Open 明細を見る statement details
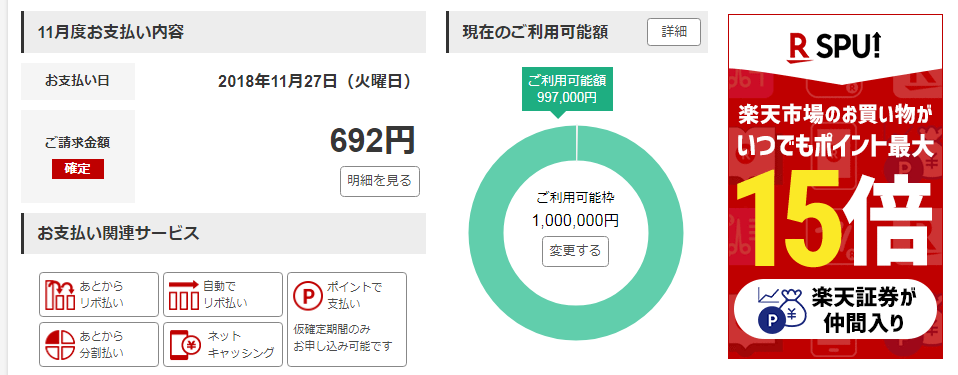Image resolution: width=958 pixels, height=375 pixels. pyautogui.click(x=380, y=181)
